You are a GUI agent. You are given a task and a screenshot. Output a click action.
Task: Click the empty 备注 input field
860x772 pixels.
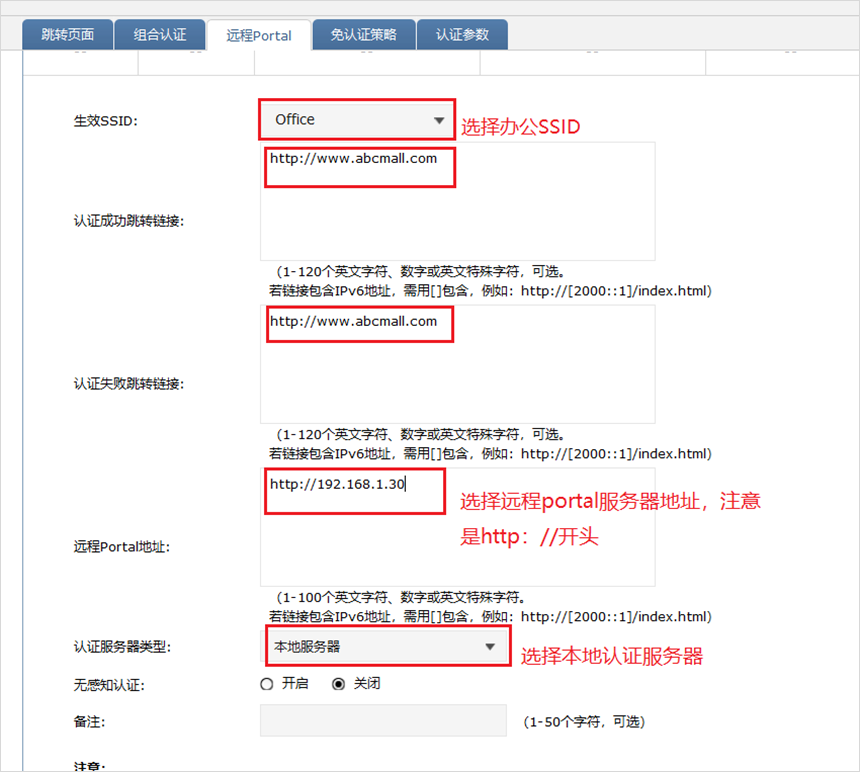pyautogui.click(x=383, y=720)
